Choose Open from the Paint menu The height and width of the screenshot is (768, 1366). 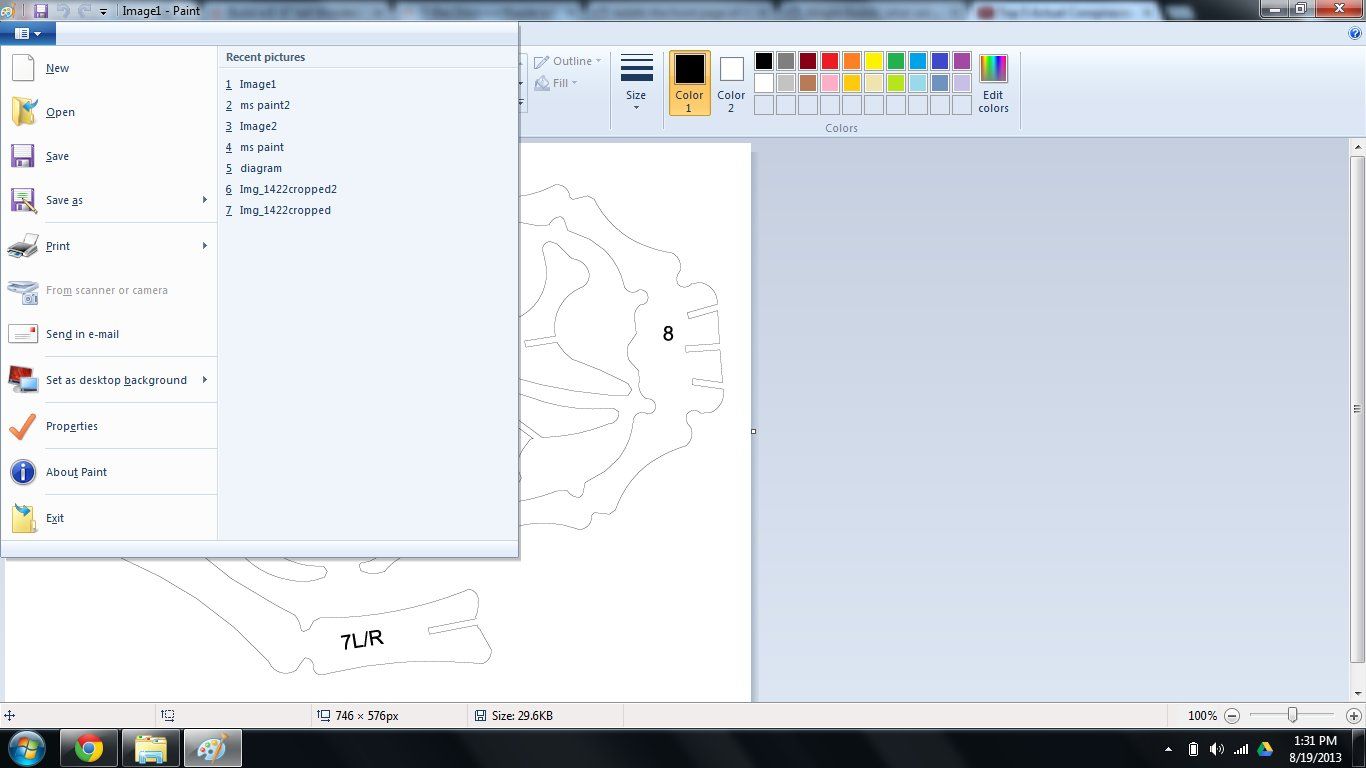(x=110, y=112)
